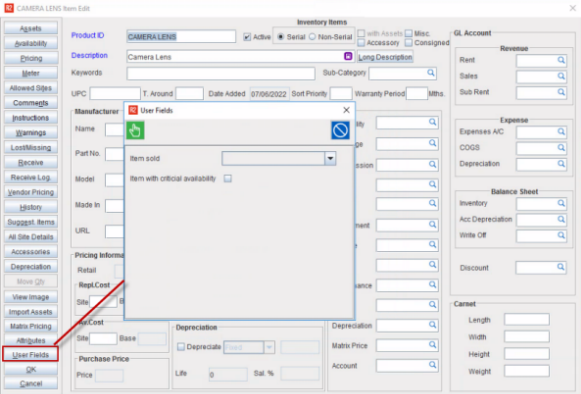Click the green hand save icon in User Fields
Image resolution: width=581 pixels, height=394 pixels.
135,130
